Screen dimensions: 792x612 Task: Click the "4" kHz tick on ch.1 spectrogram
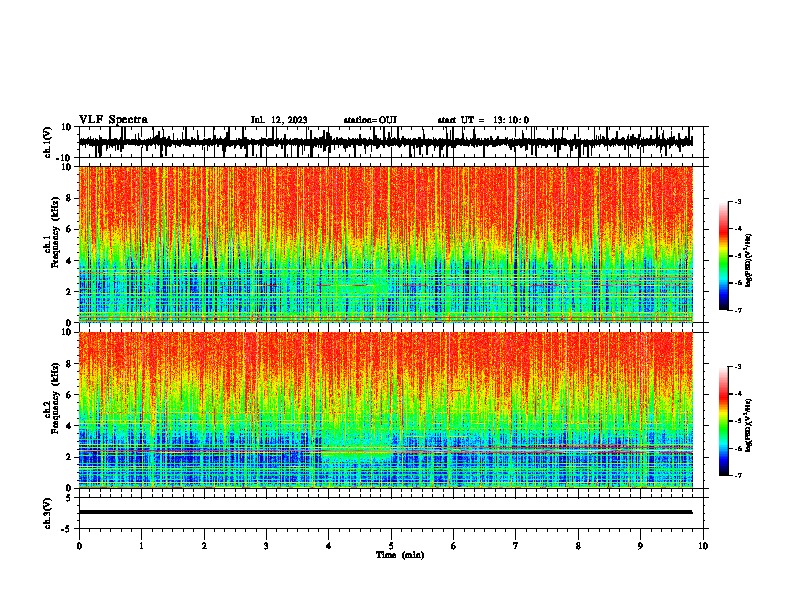69,261
